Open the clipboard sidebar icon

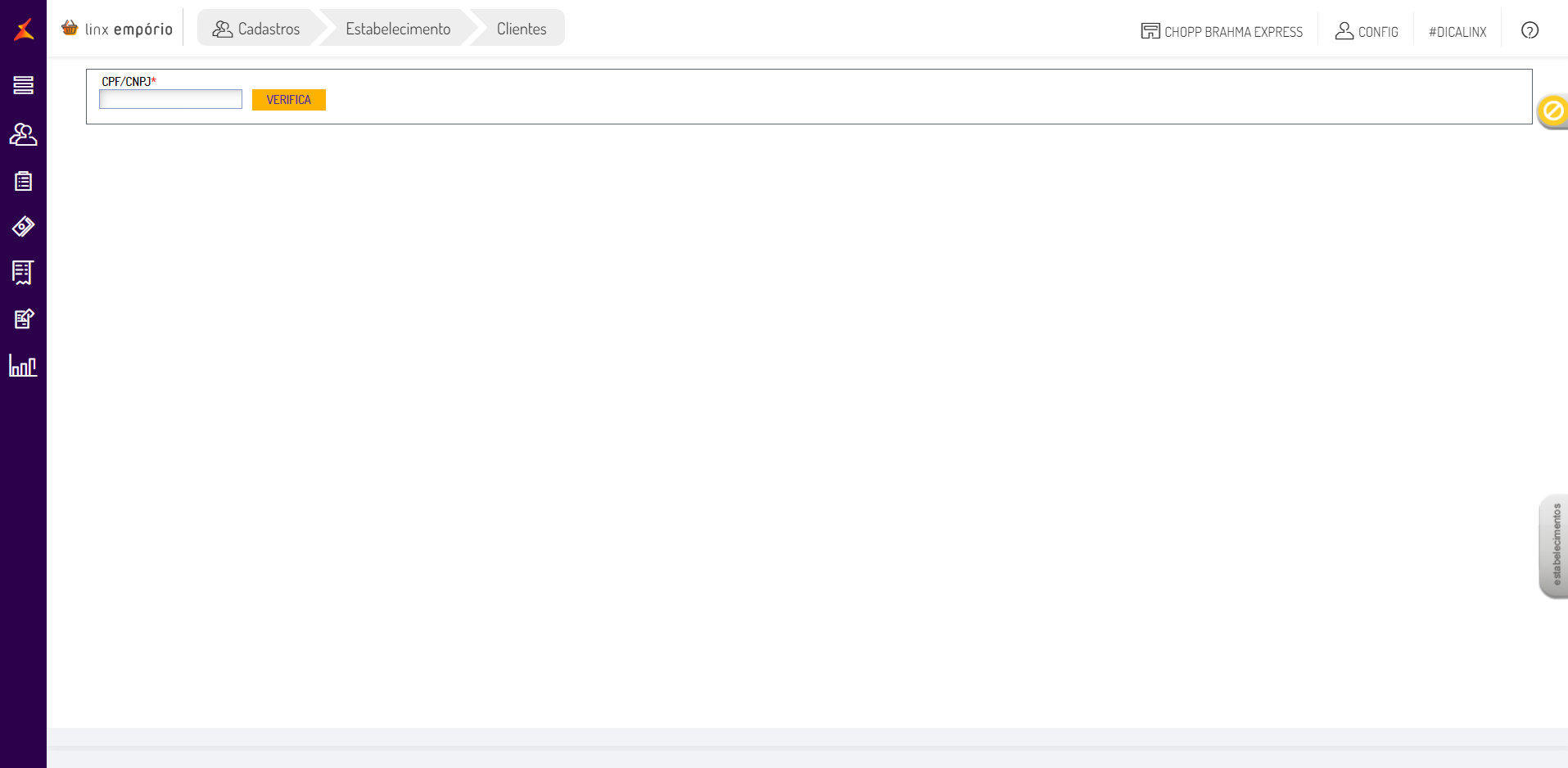[x=23, y=181]
